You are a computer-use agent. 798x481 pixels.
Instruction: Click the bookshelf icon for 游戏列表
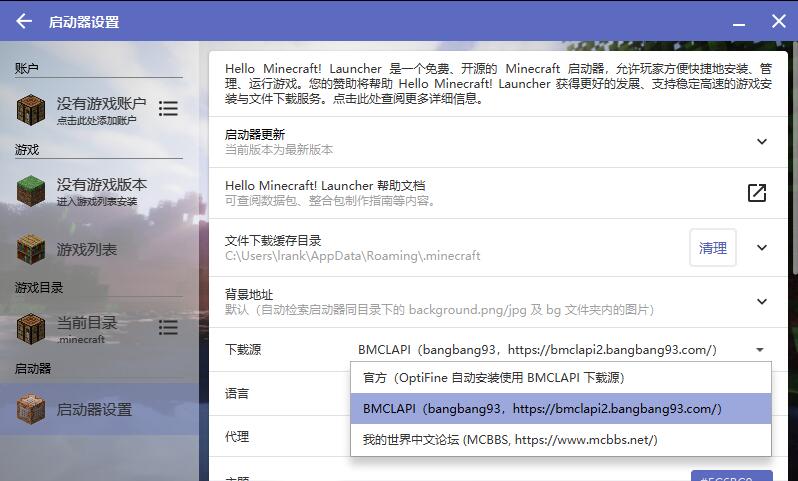pos(31,249)
